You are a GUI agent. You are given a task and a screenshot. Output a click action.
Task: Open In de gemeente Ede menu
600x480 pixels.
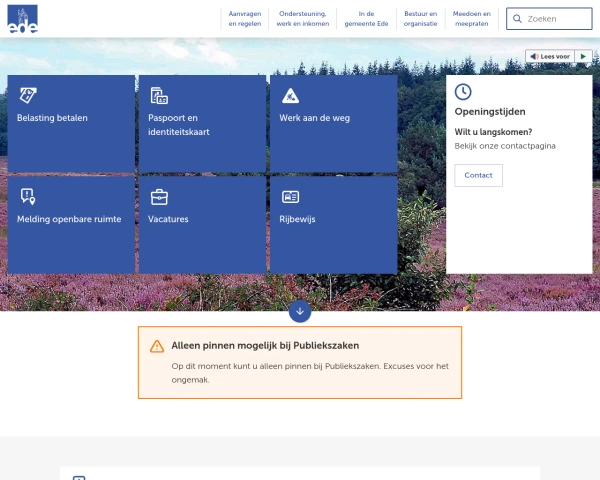point(366,19)
